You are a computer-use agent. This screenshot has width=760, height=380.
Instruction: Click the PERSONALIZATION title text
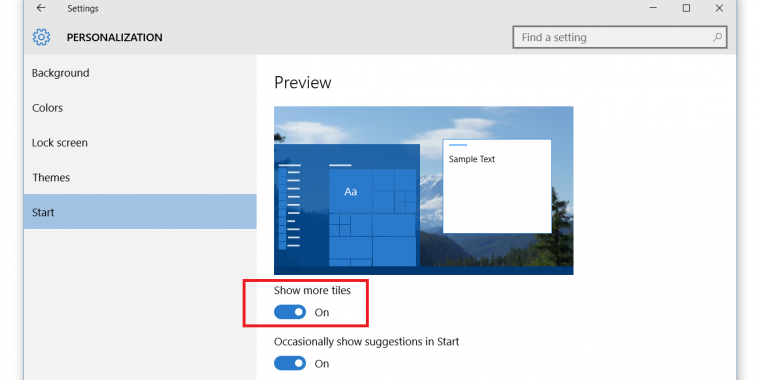114,37
